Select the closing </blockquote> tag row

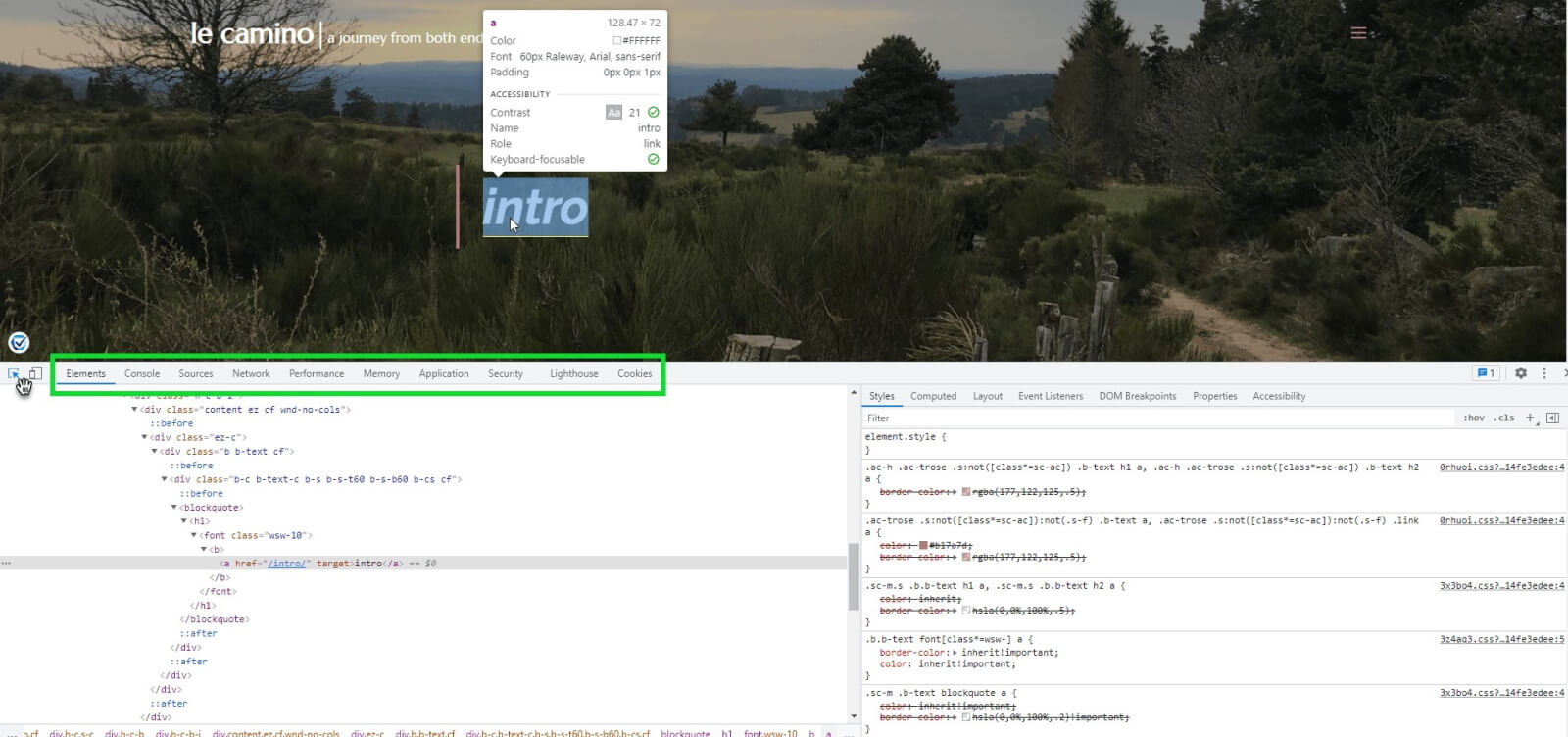tap(215, 619)
